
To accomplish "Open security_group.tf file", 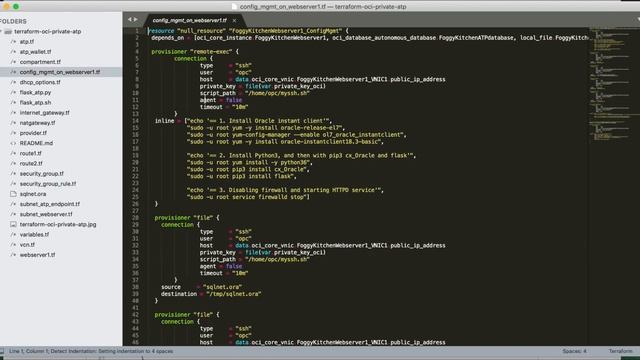I will click(x=42, y=174).
